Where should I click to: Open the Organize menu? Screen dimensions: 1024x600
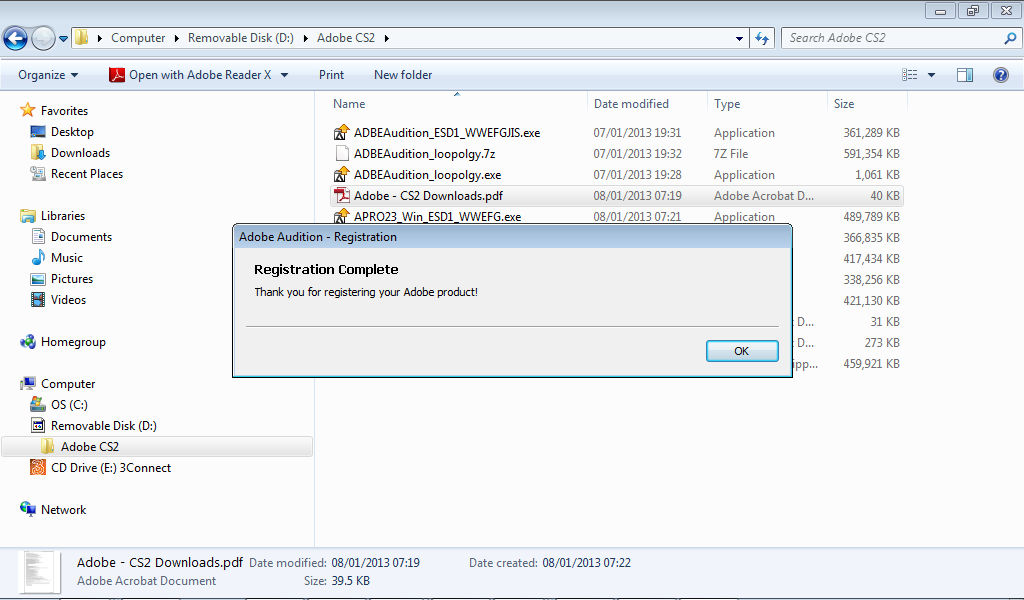tap(48, 75)
